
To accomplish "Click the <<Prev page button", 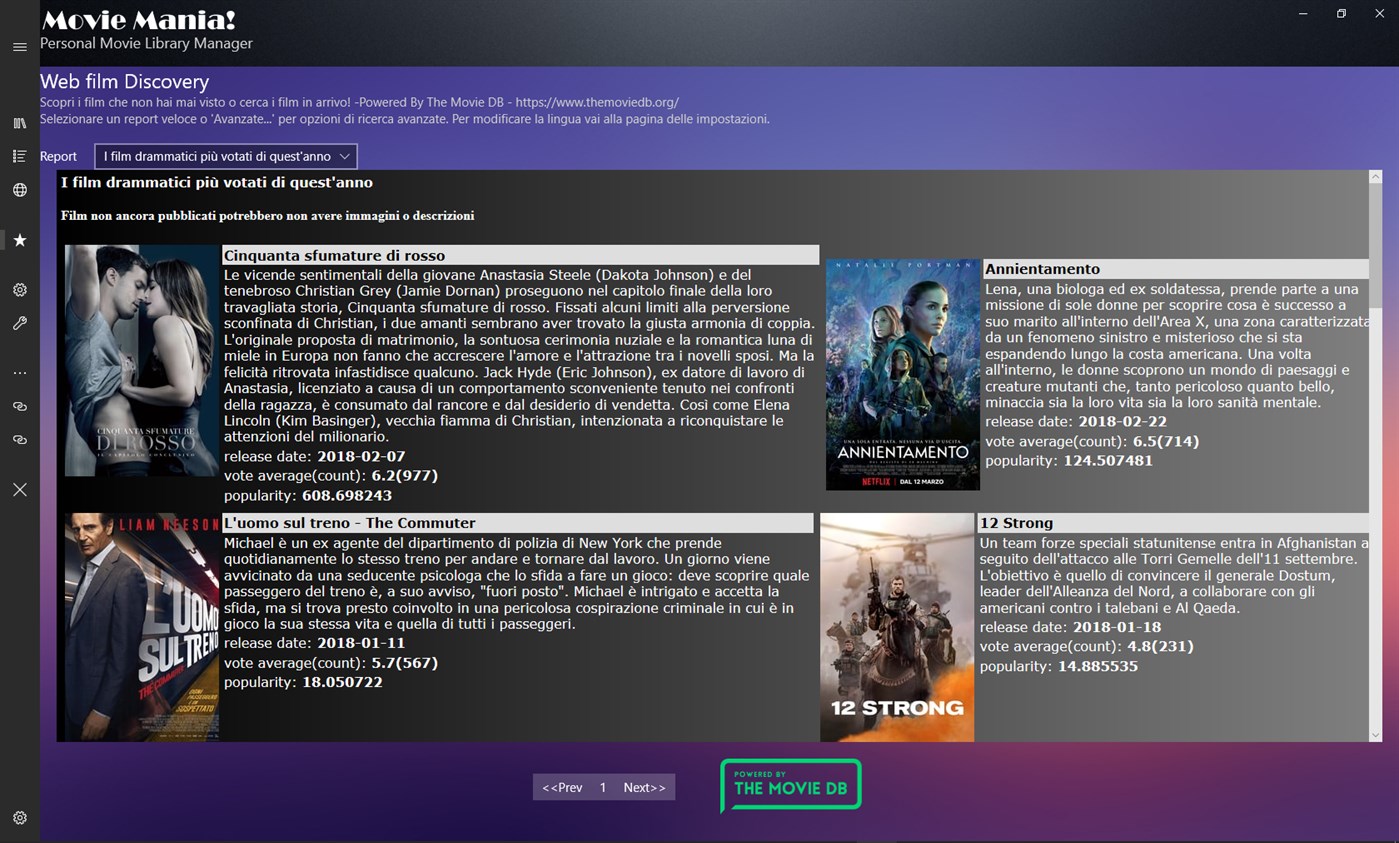I will pyautogui.click(x=562, y=787).
